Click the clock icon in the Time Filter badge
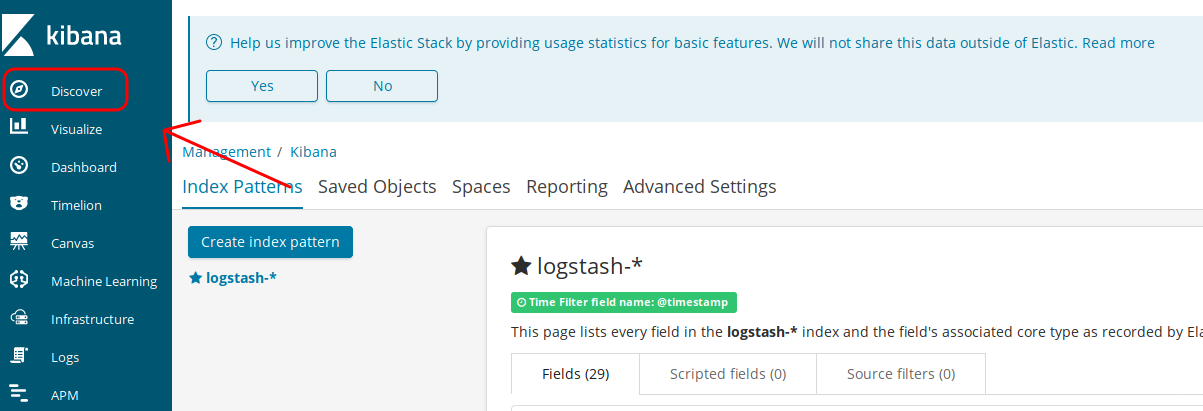Screen dimensions: 1203x411 pyautogui.click(x=520, y=302)
